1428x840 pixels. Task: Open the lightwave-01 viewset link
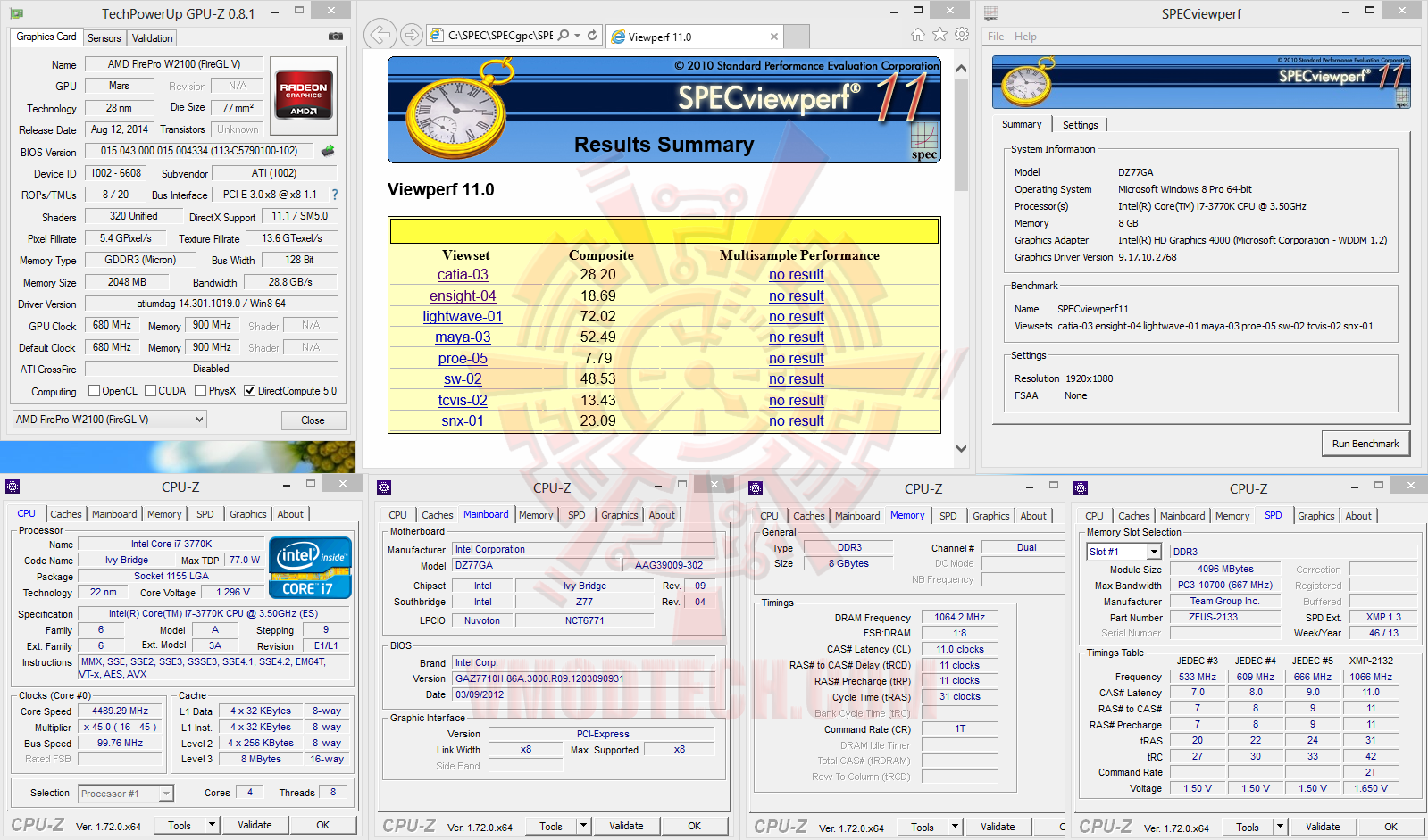coord(463,317)
